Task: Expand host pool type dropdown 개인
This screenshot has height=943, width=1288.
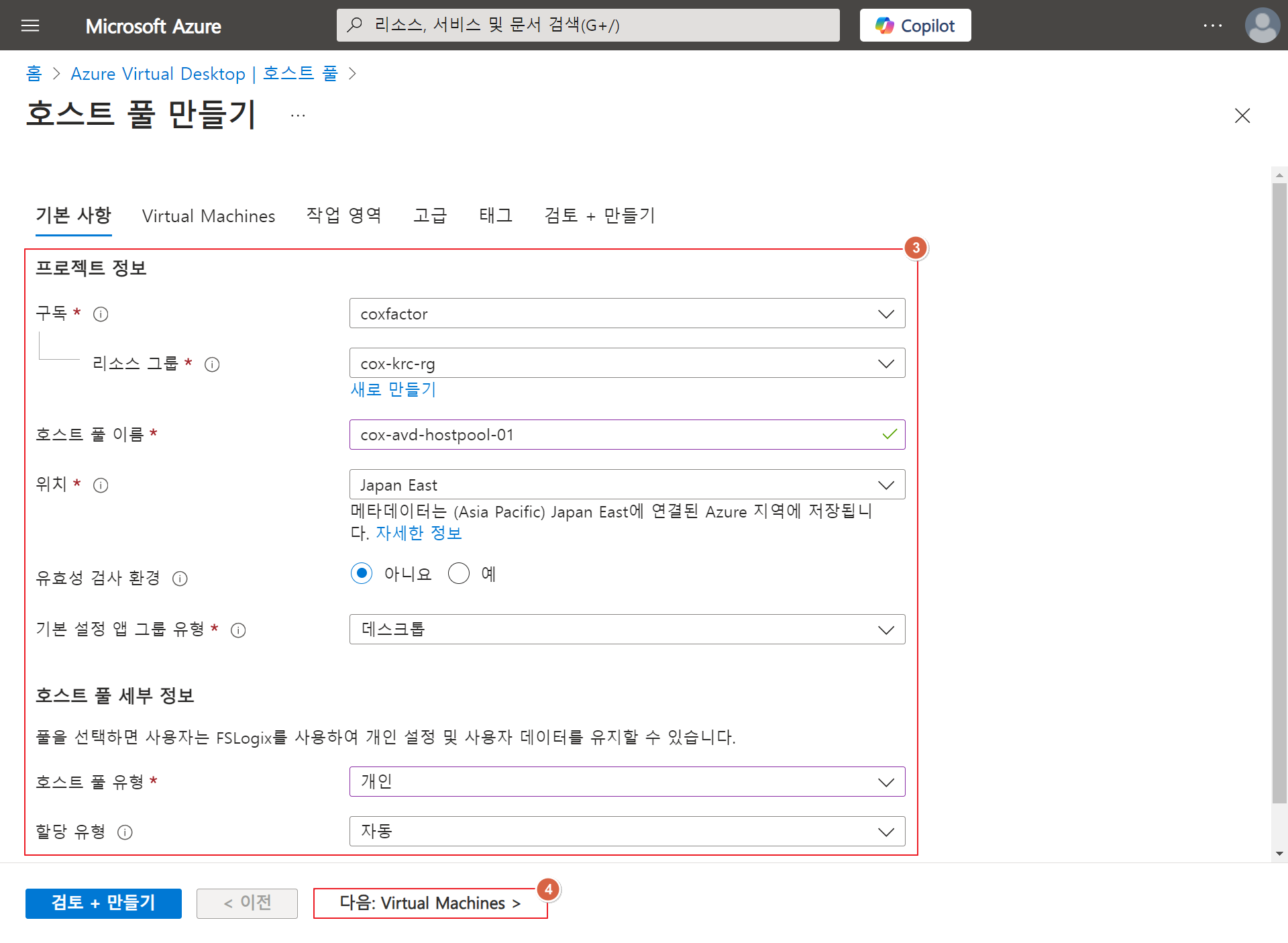Action: (627, 782)
